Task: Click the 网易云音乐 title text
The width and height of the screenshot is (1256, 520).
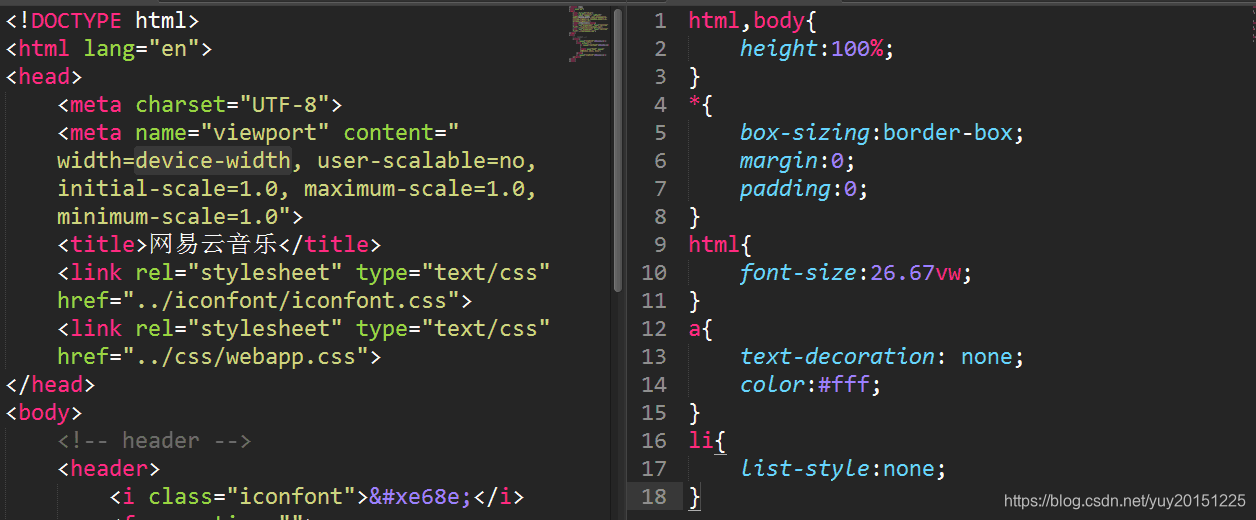Action: tap(213, 244)
